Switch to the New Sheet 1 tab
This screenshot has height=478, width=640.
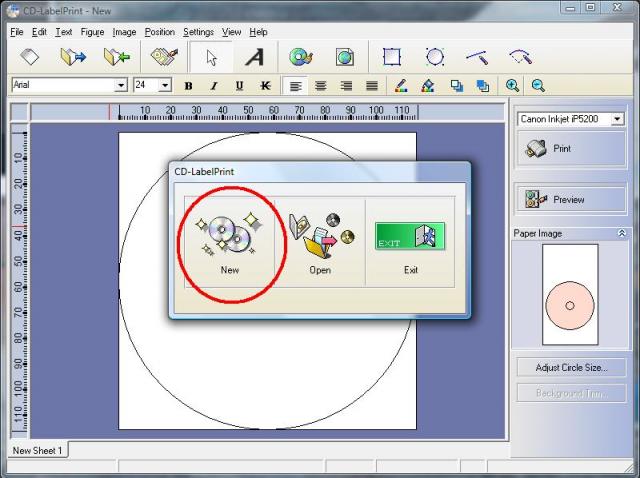pos(37,451)
